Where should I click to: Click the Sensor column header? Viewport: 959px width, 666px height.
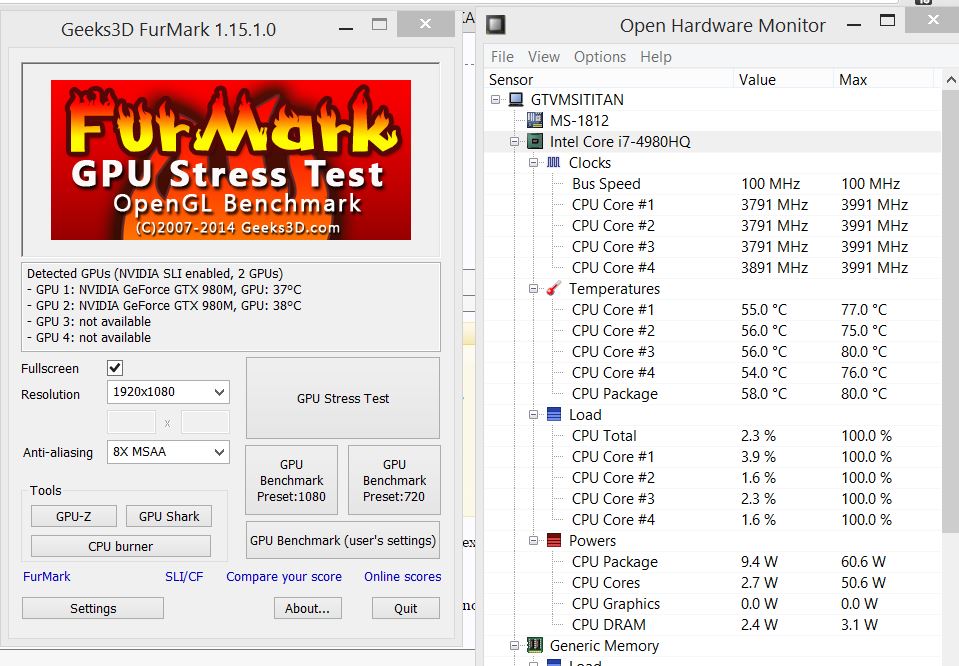pyautogui.click(x=609, y=80)
